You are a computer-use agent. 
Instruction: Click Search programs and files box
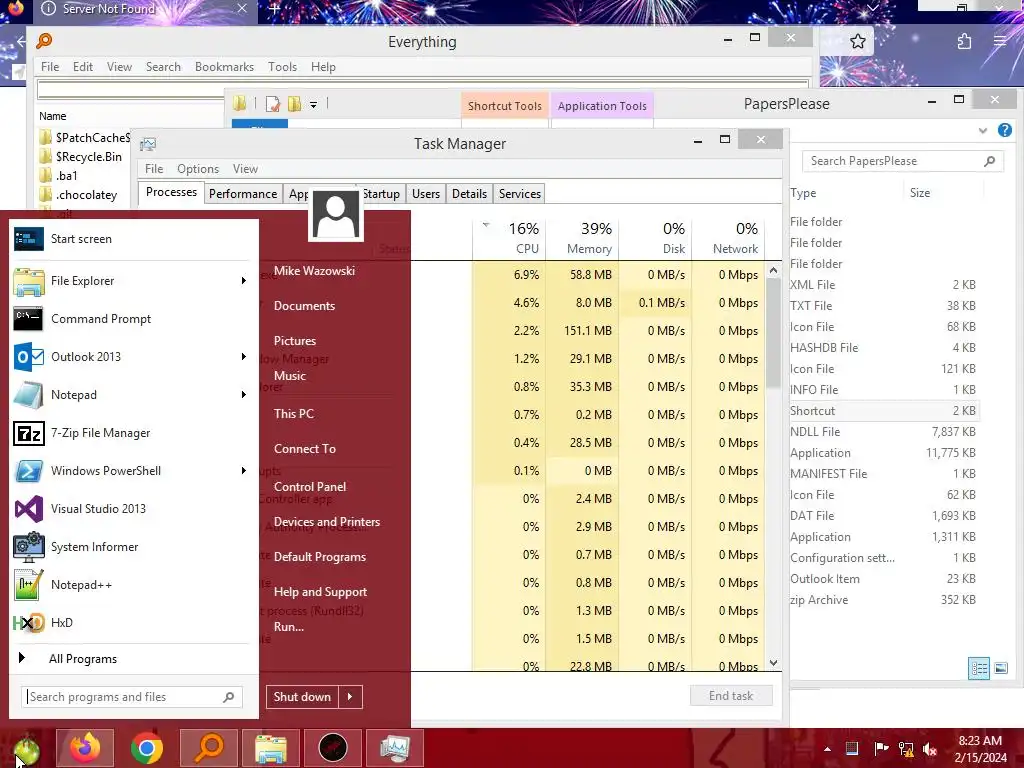tap(132, 697)
